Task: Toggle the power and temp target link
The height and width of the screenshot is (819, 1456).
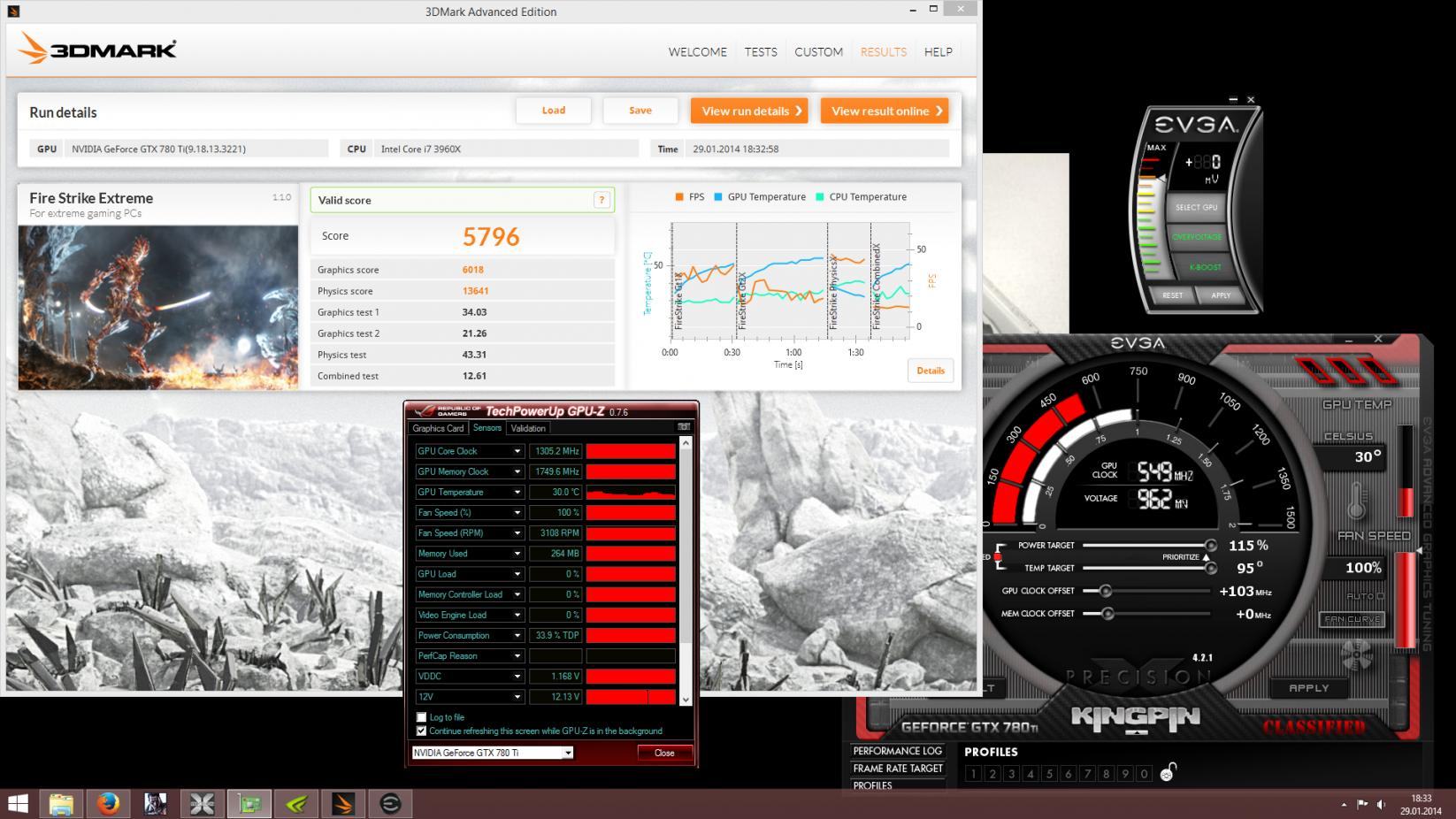Action: (999, 556)
